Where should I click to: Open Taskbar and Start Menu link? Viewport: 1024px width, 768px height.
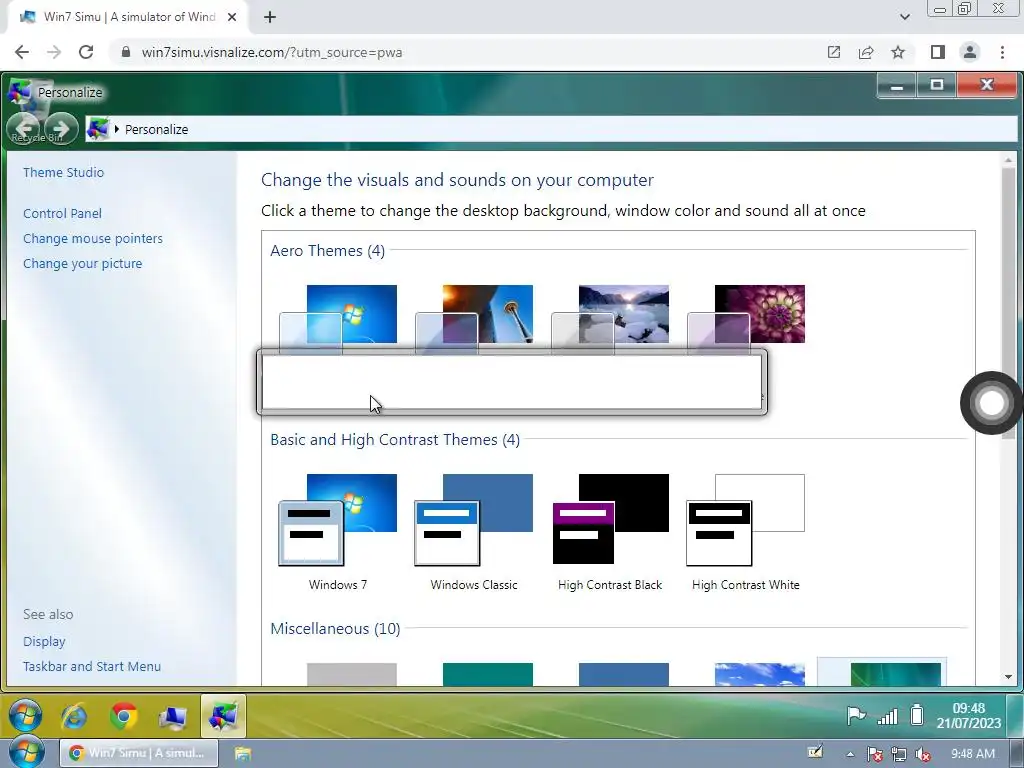tap(91, 666)
